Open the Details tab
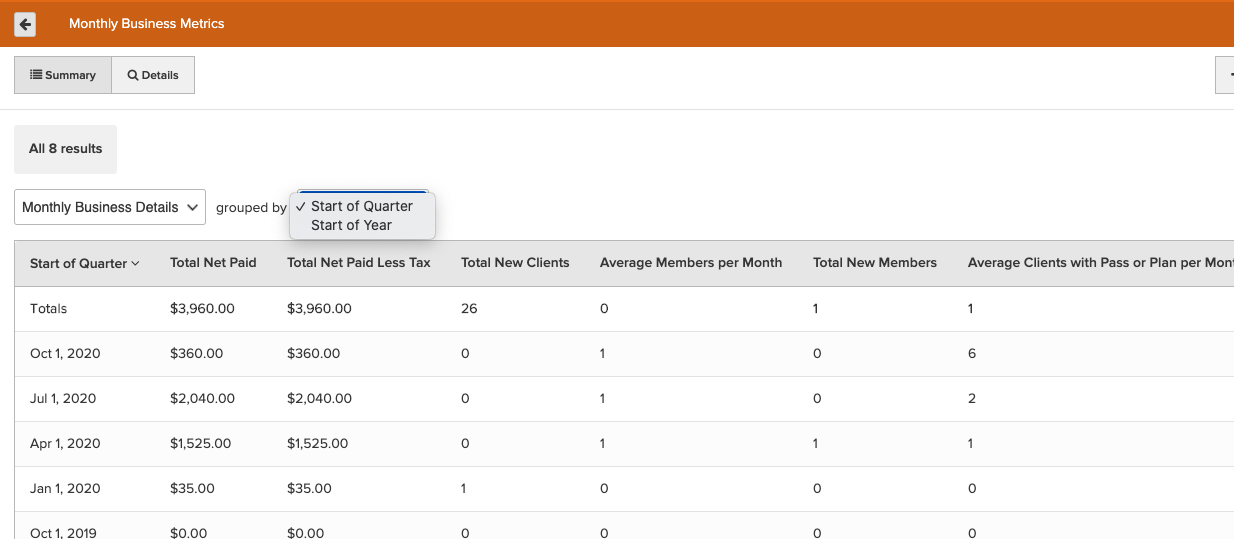The height and width of the screenshot is (539, 1234). click(153, 75)
